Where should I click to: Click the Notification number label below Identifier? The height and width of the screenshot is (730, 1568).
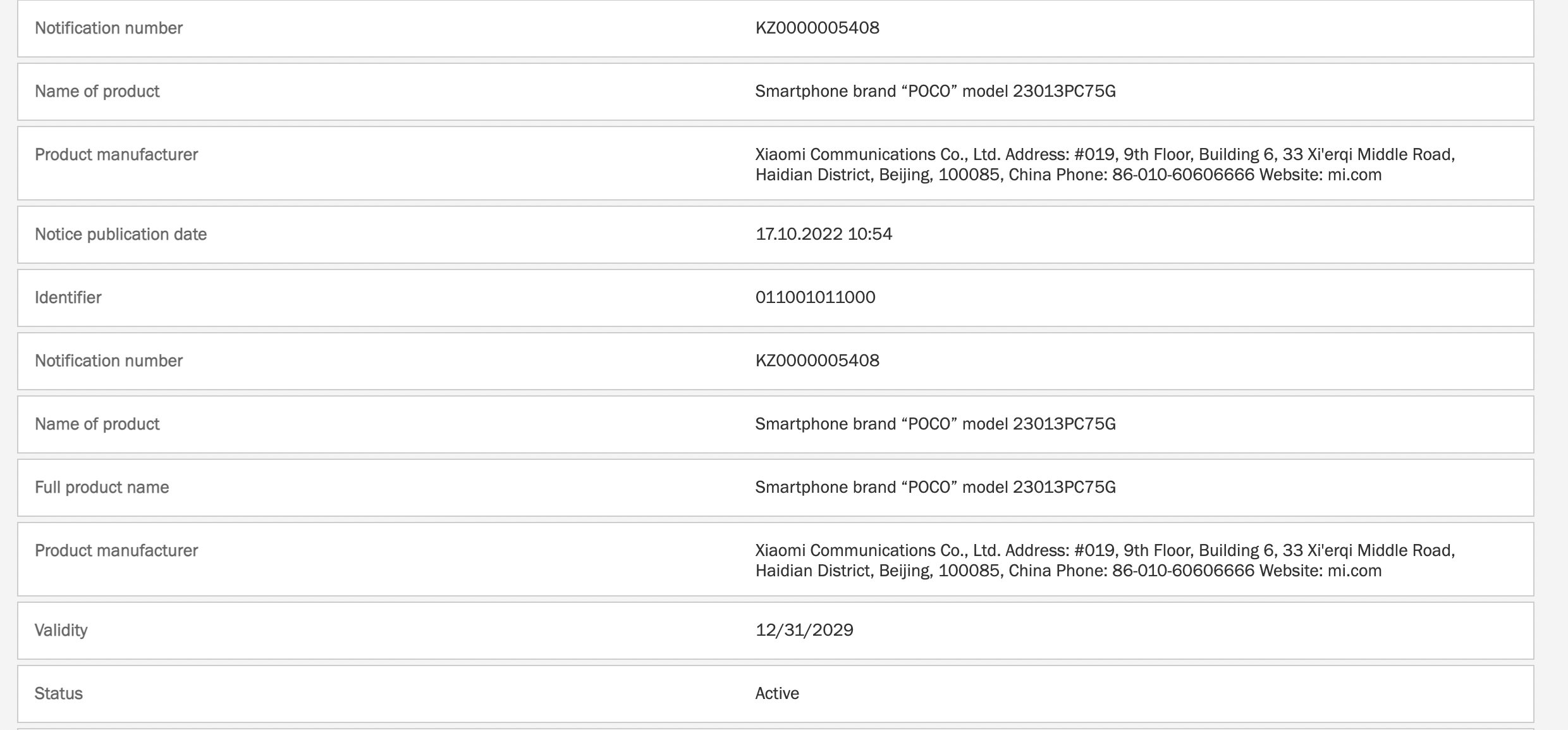[108, 361]
